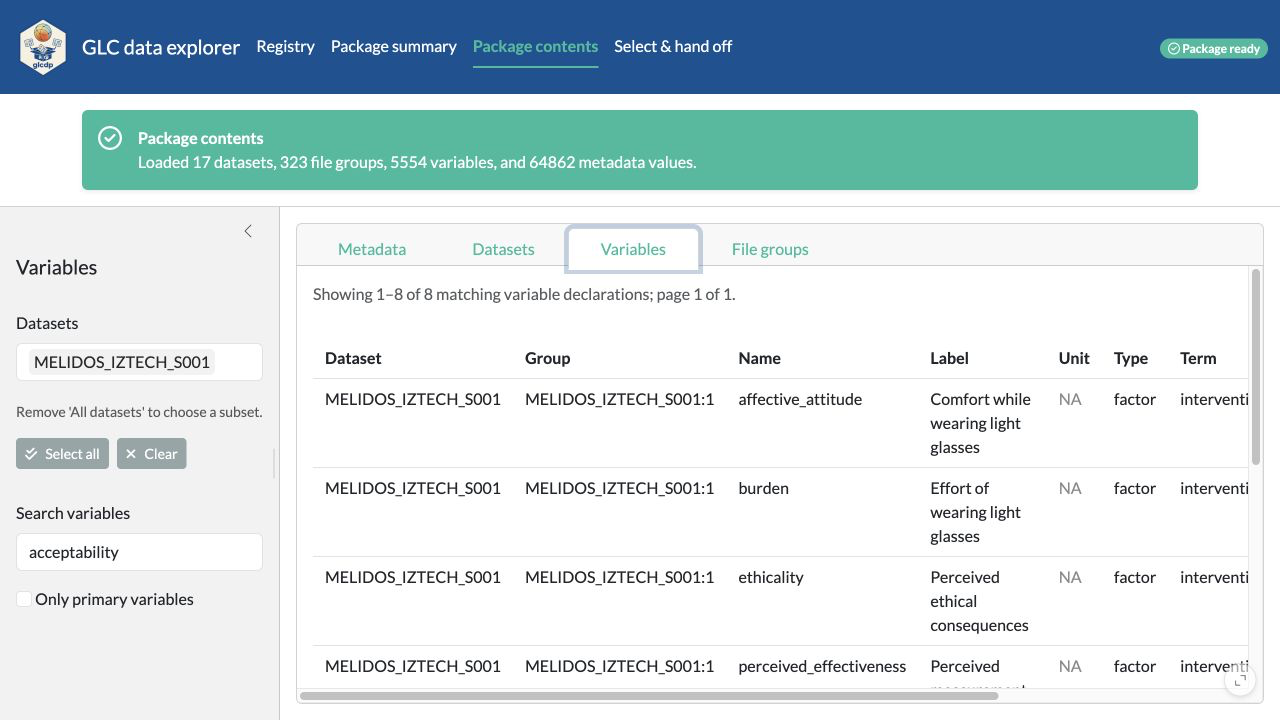
Task: Click the glcdp logo icon
Action: (43, 47)
